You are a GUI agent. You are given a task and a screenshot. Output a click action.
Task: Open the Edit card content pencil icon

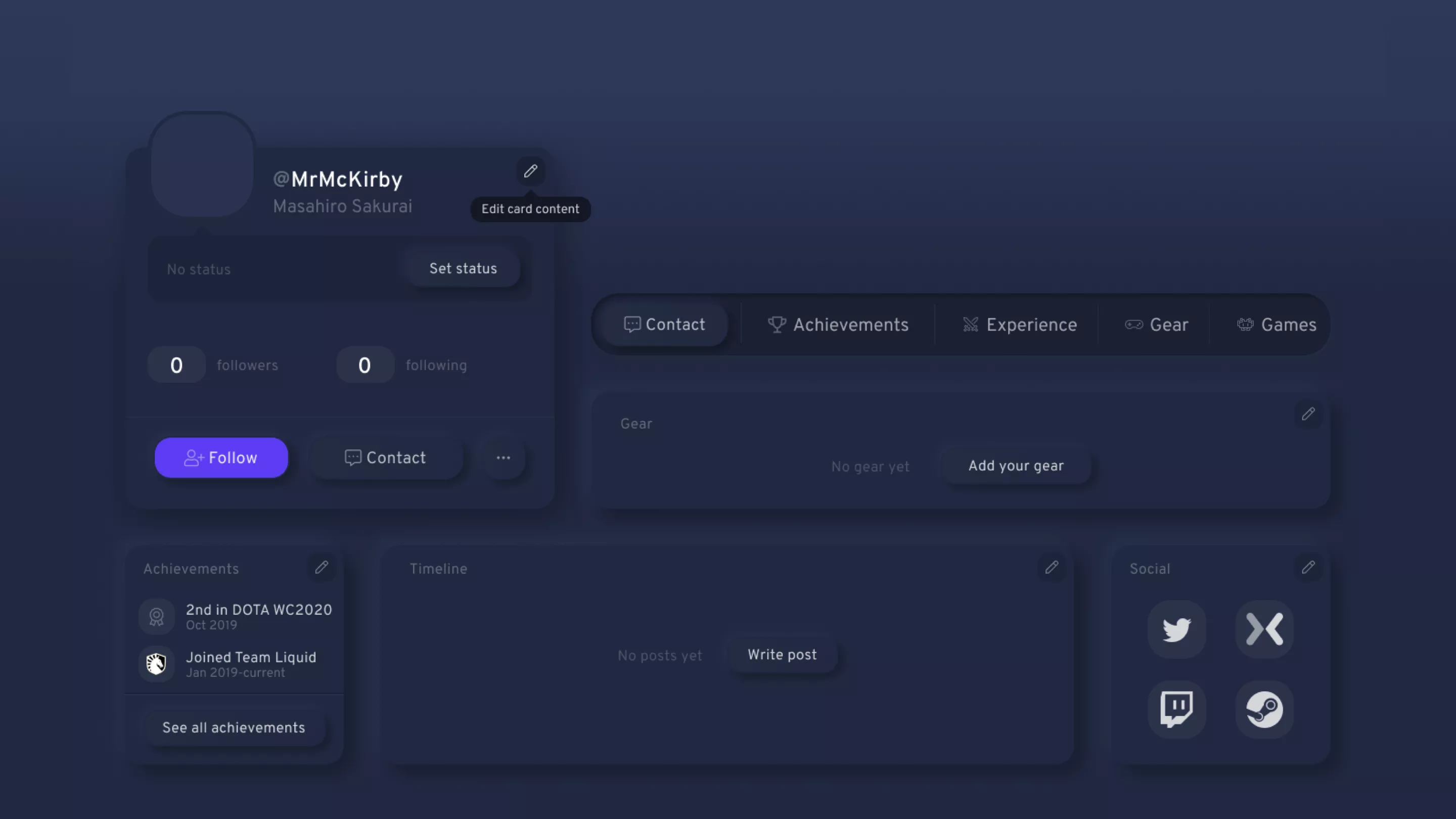[530, 171]
